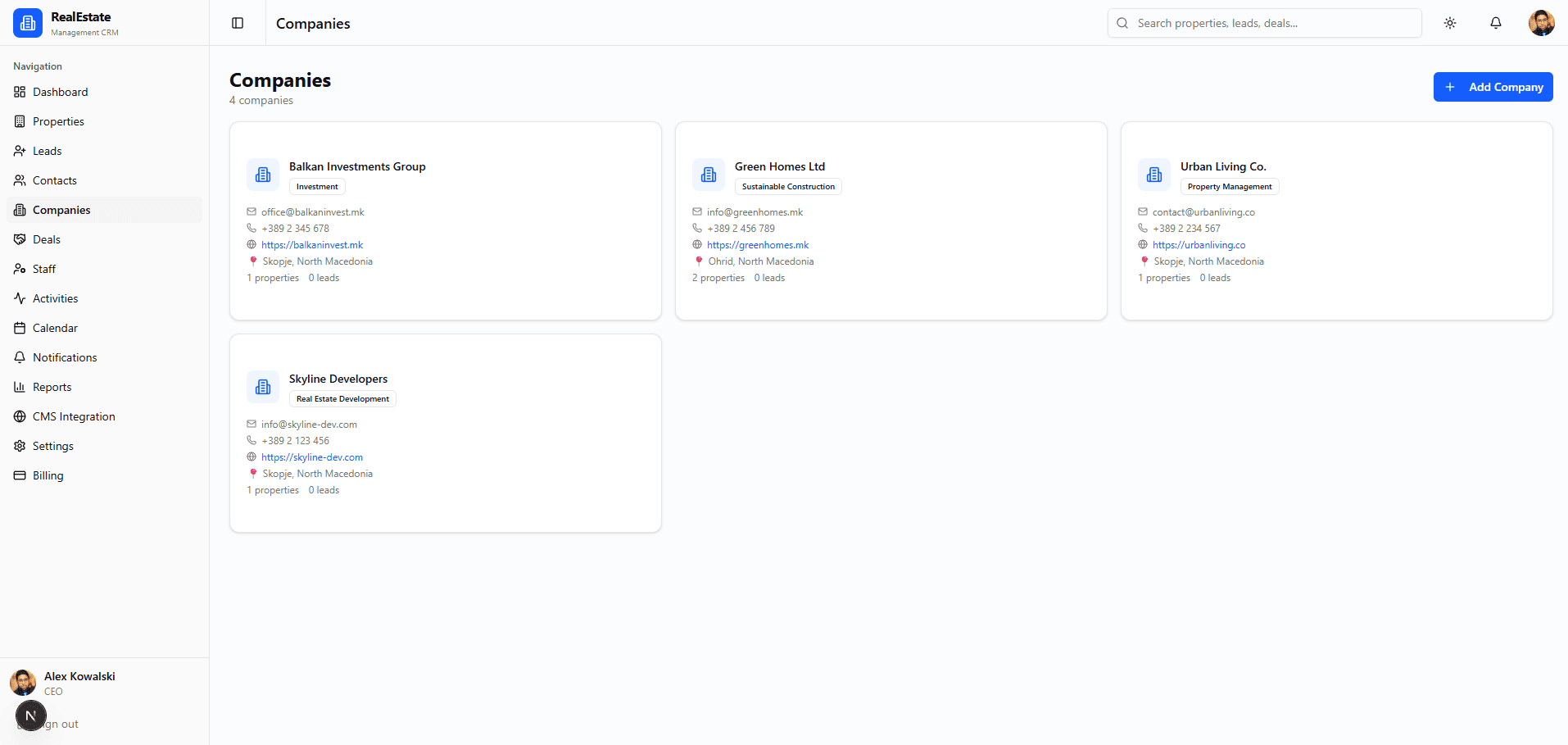Open the https://balkaninvest.mk link
1568x745 pixels.
point(312,245)
